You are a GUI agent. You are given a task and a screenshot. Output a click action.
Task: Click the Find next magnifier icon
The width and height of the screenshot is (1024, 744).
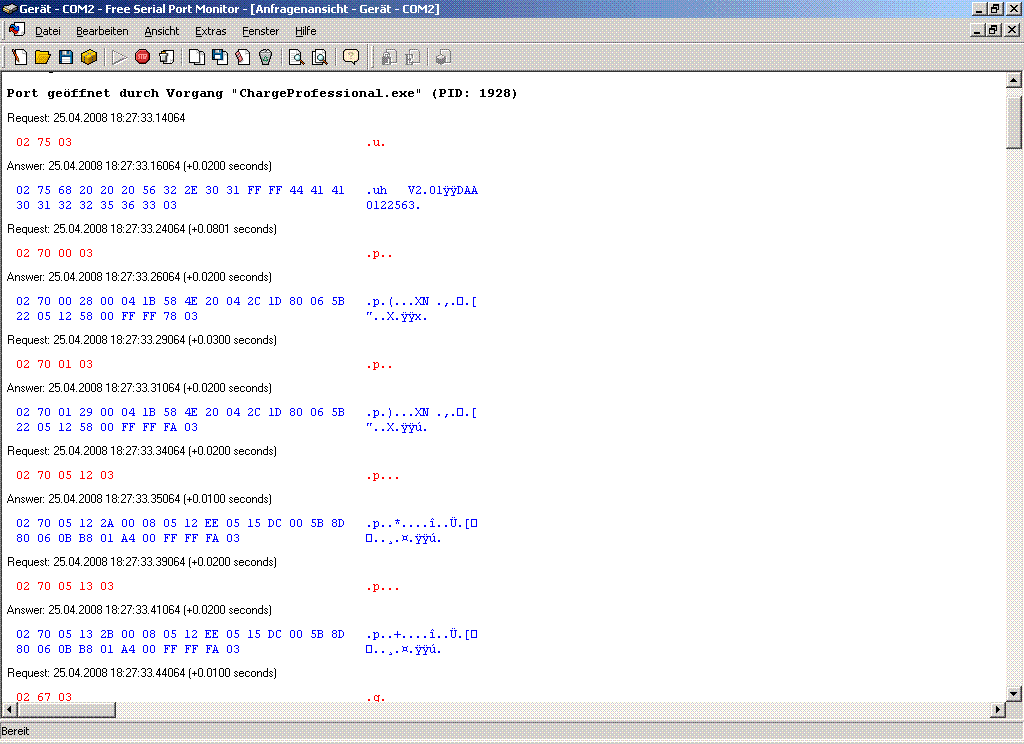pos(320,57)
